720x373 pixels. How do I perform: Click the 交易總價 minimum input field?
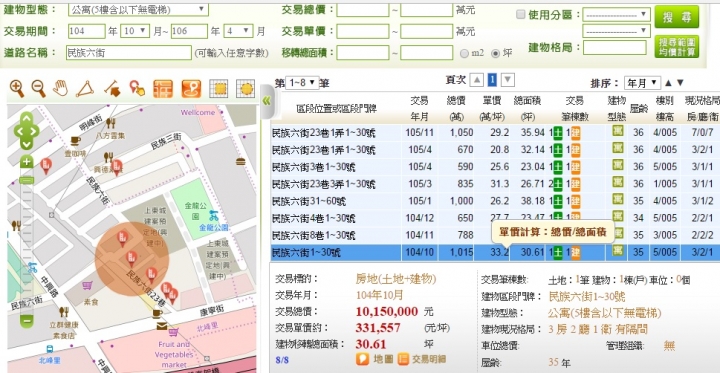[363, 10]
